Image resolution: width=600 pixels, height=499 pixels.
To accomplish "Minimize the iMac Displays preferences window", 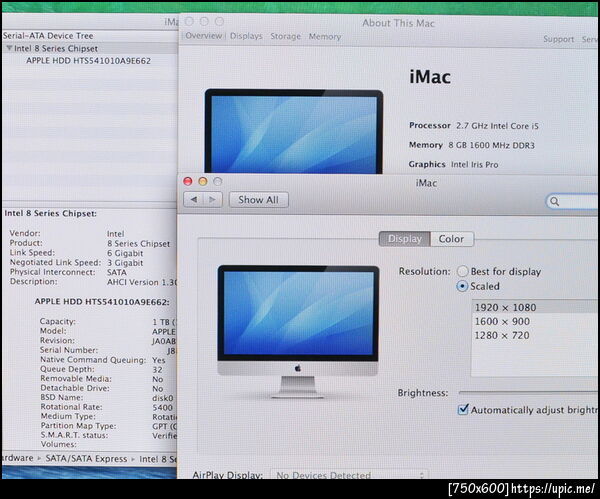I will click(203, 181).
